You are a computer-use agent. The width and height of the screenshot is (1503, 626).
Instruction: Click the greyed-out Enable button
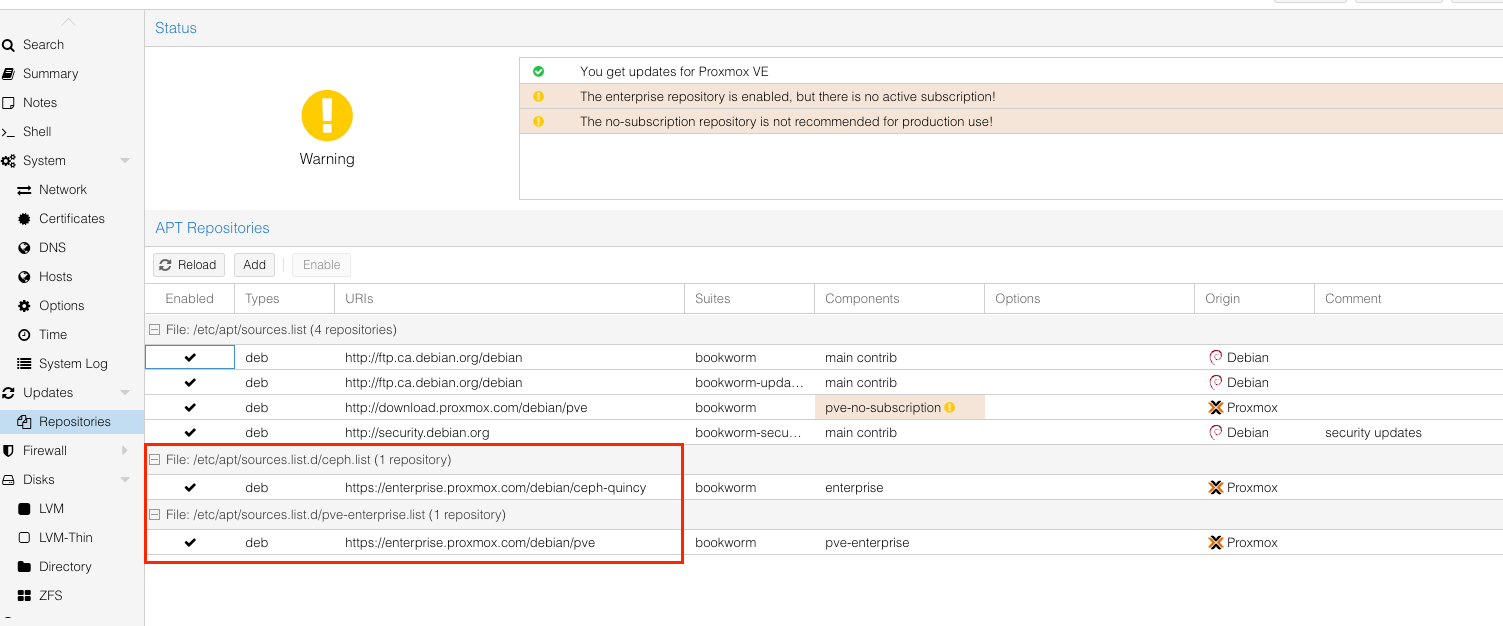click(x=321, y=265)
